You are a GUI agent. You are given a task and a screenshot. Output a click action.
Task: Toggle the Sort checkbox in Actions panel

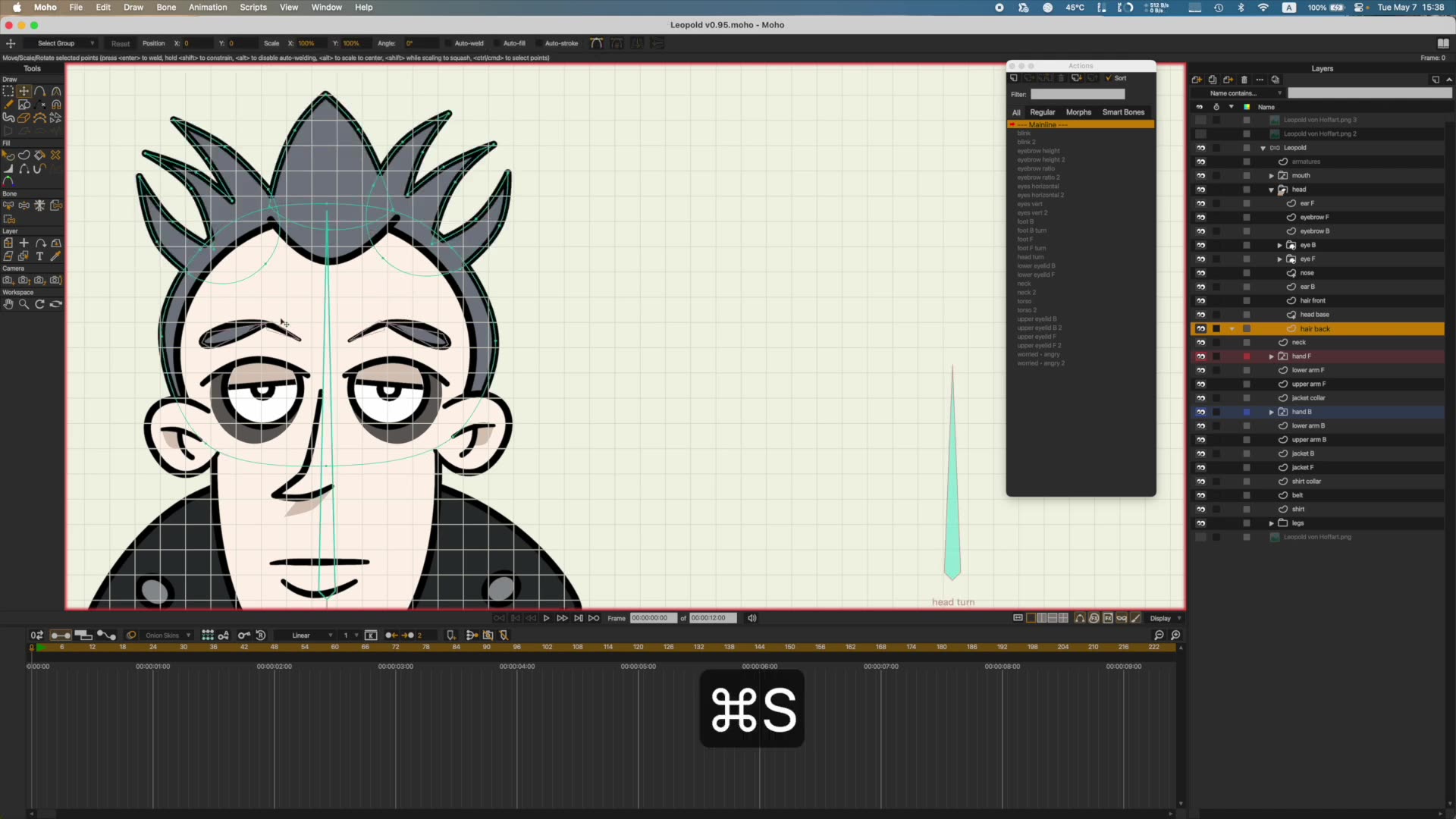point(1109,78)
